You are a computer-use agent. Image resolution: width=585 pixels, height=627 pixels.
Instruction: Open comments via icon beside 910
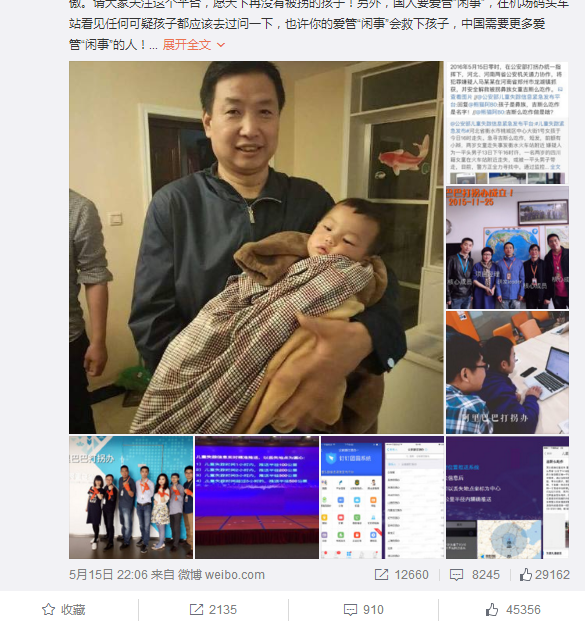coord(350,610)
